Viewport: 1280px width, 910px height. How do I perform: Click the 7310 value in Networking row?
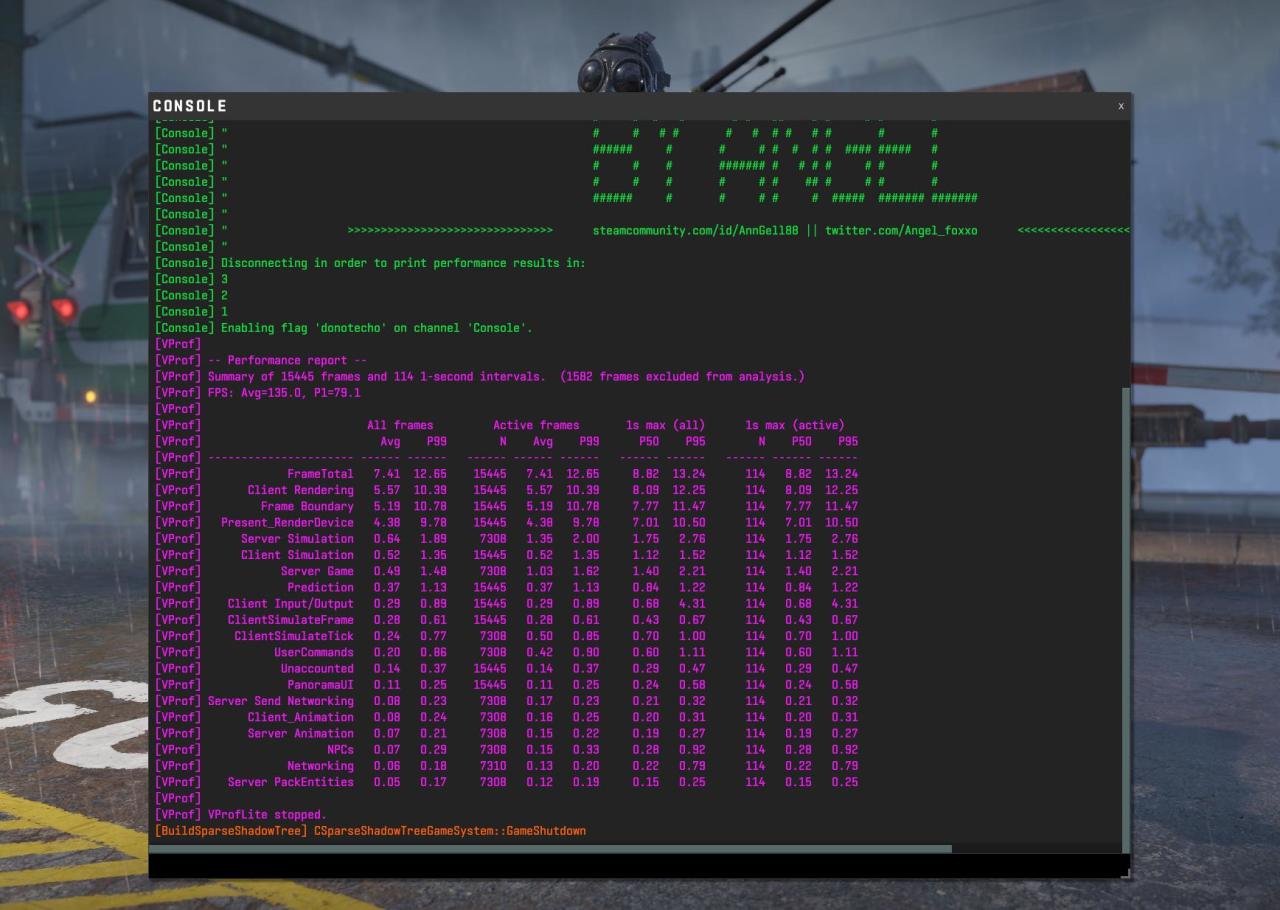click(x=493, y=766)
